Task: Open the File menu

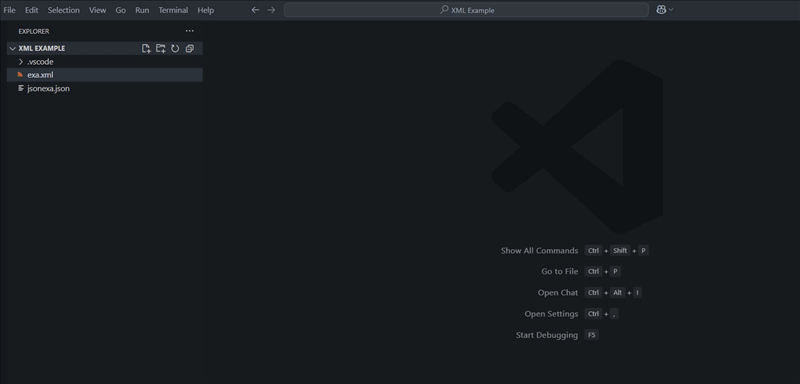Action: (9, 10)
